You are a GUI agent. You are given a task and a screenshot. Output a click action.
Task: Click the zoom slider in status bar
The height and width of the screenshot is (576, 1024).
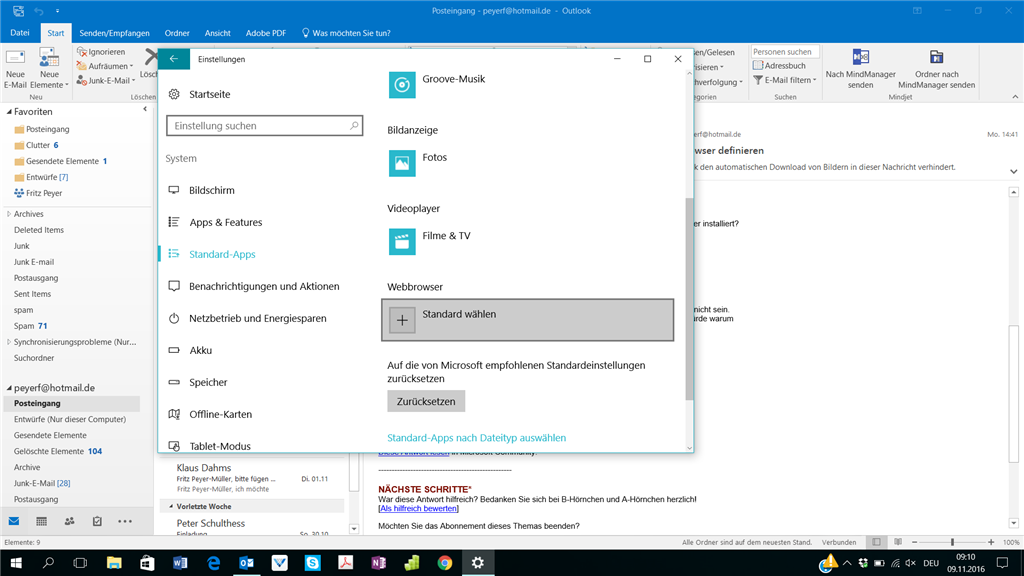pyautogui.click(x=952, y=542)
